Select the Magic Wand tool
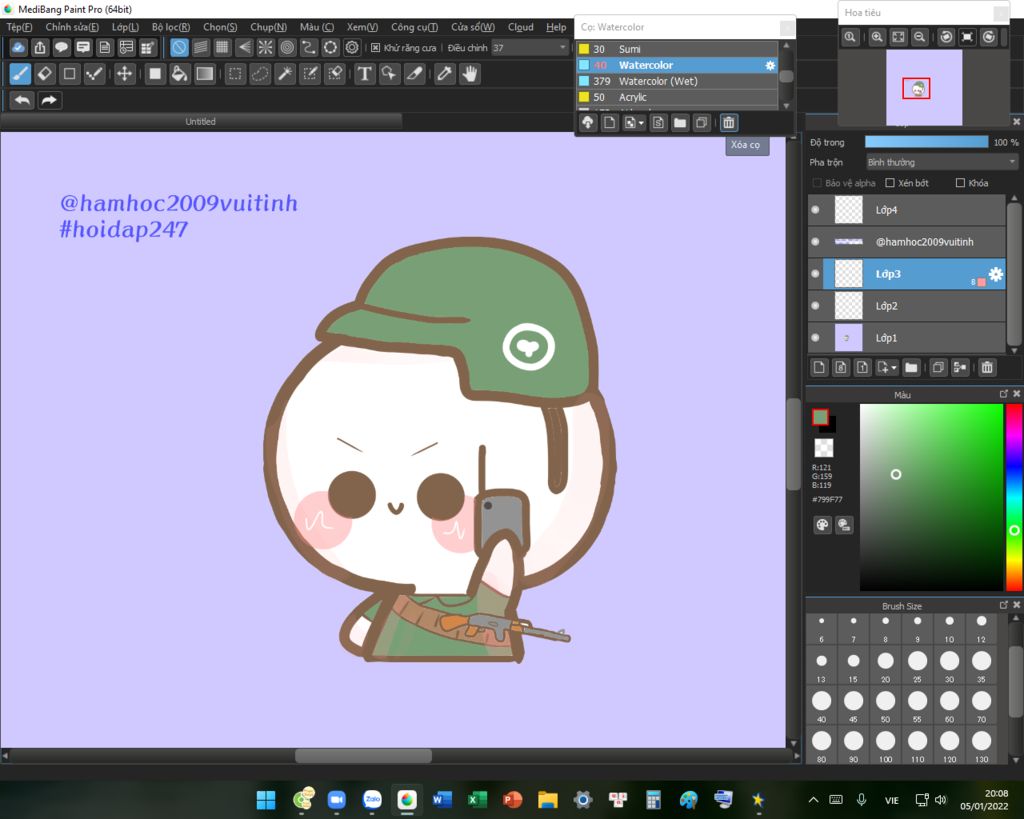The width and height of the screenshot is (1024, 819). [285, 74]
